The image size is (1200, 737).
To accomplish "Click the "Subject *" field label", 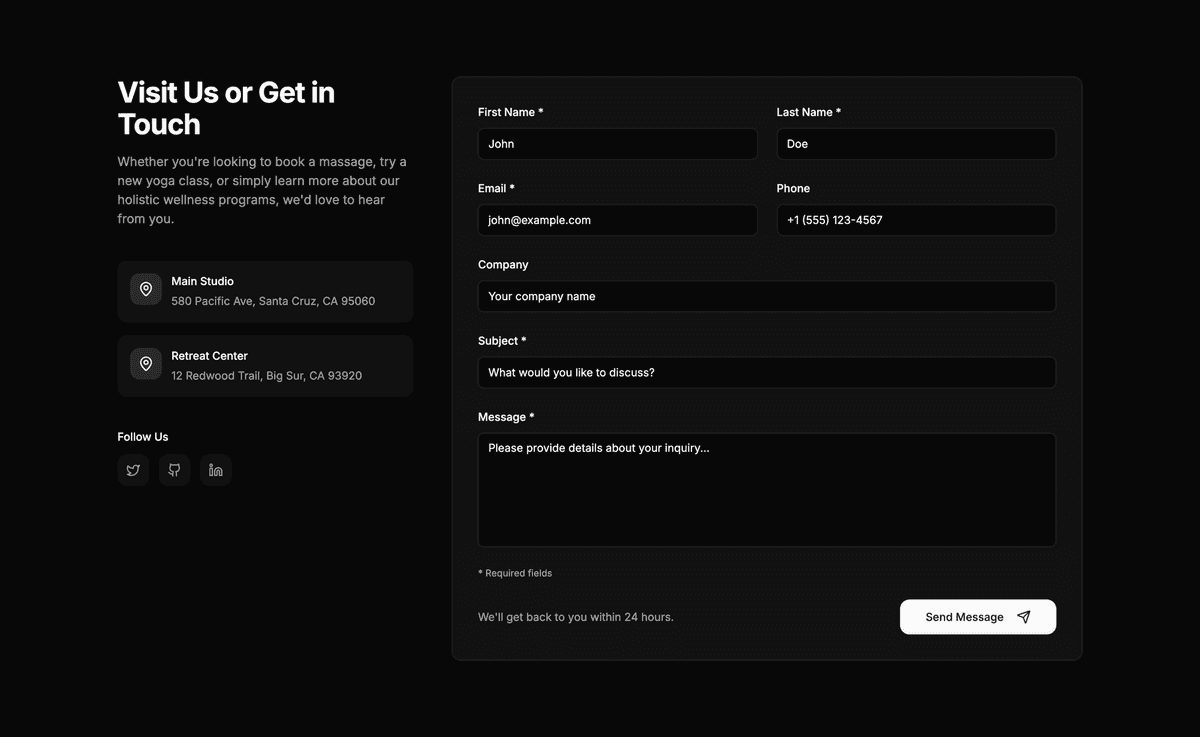I will (502, 341).
